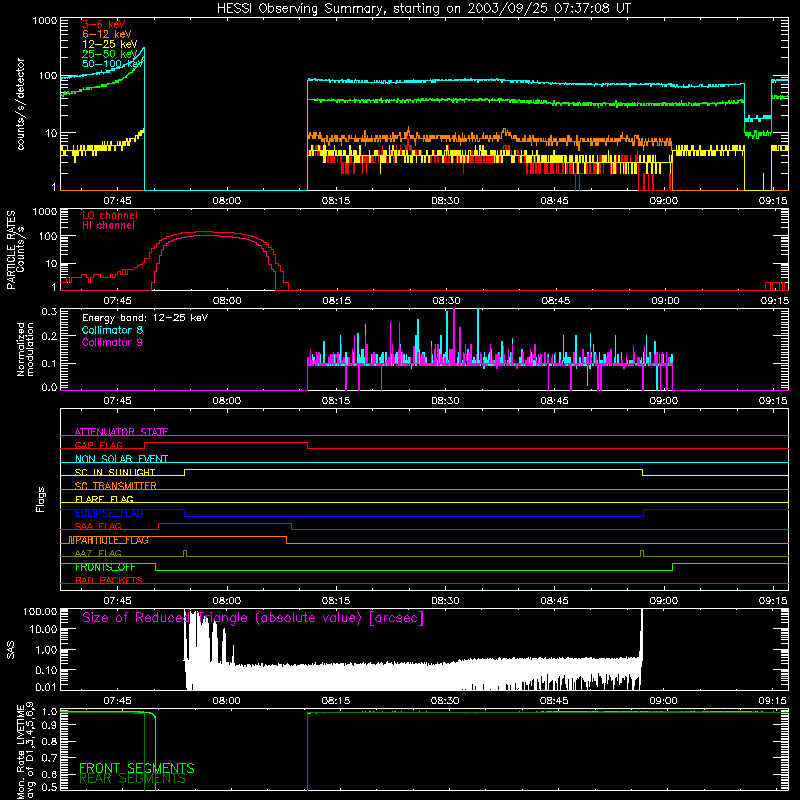800x800 pixels.
Task: Select the 'Size of Reduced Triangle' caption
Action: [253, 617]
